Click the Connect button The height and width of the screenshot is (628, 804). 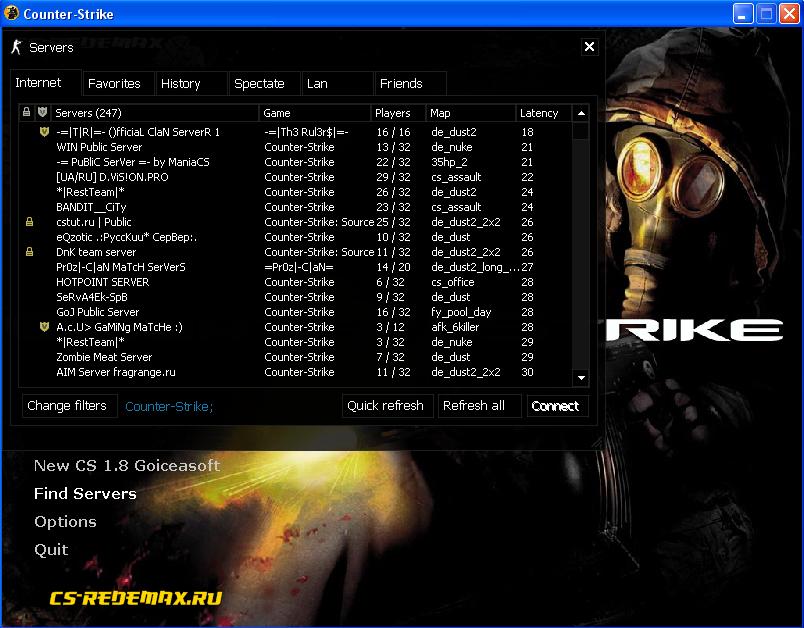[x=557, y=406]
